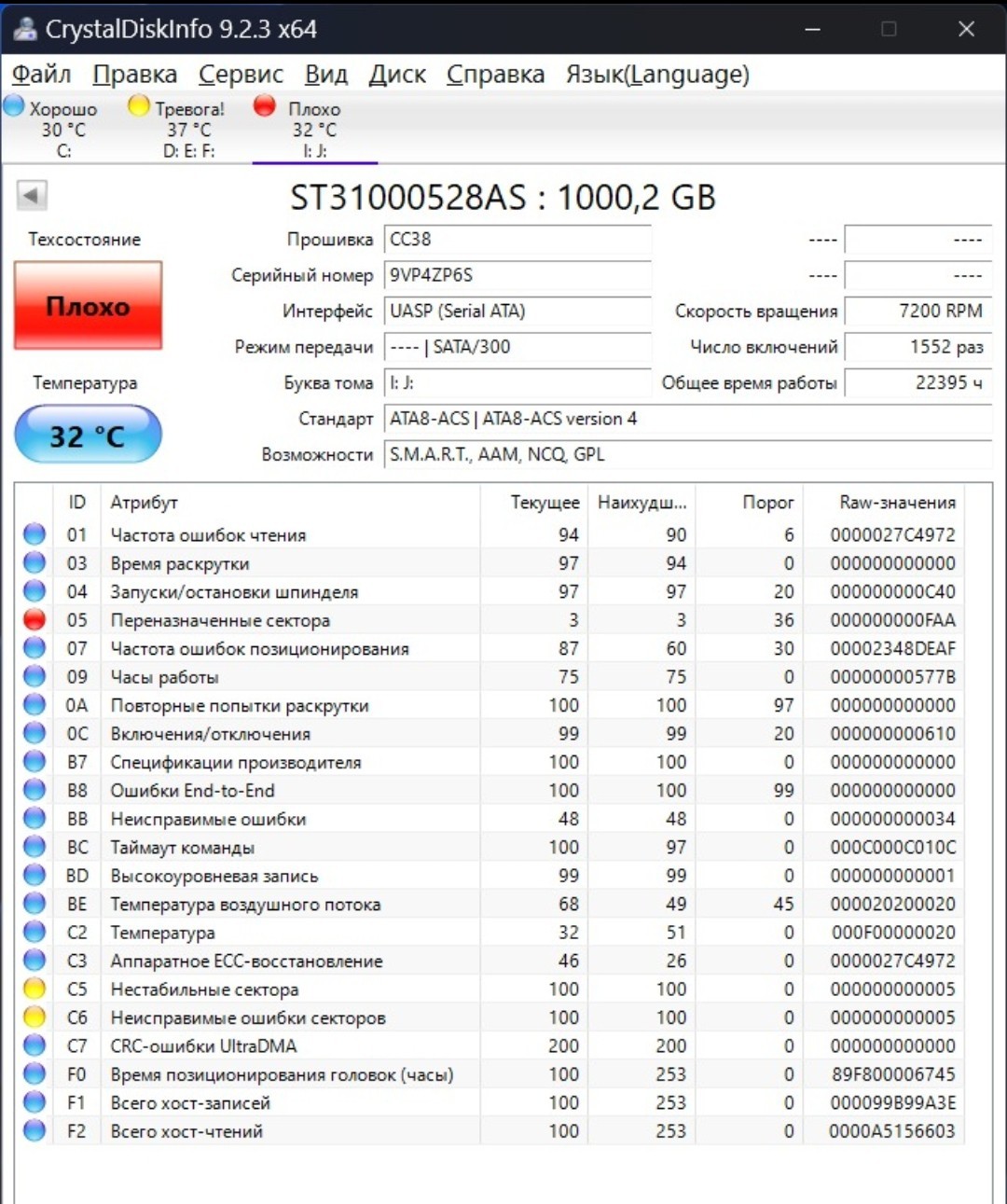Click raw value 0000A5156603

tap(892, 1131)
